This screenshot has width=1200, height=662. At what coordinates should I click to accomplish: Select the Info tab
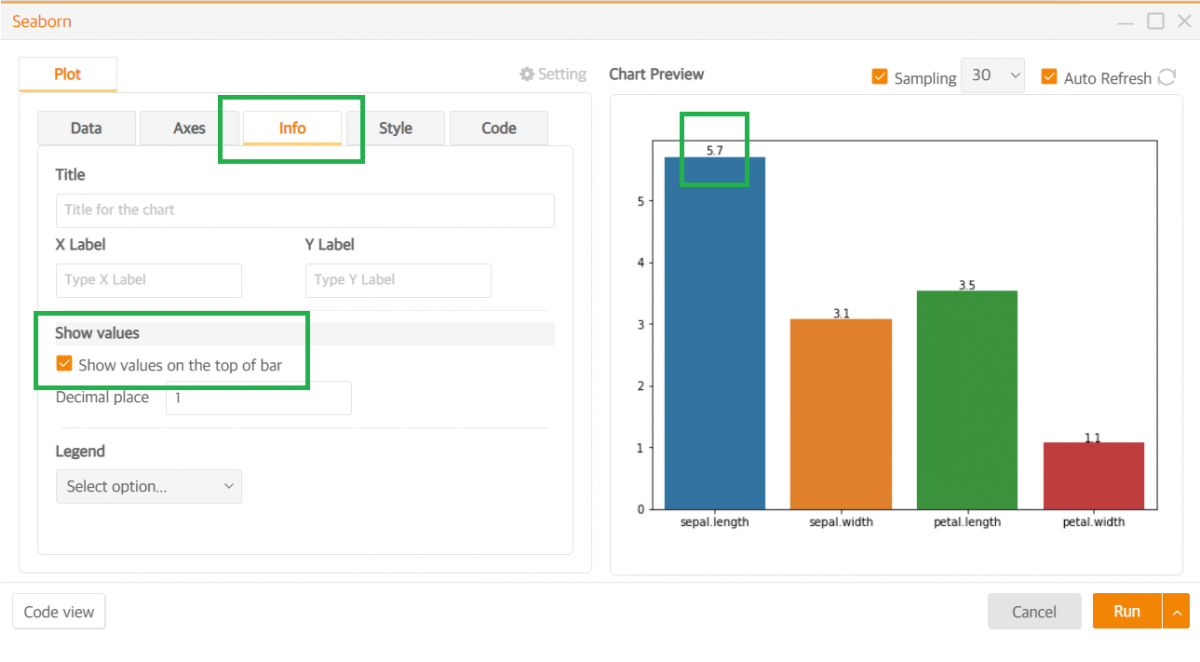click(292, 128)
